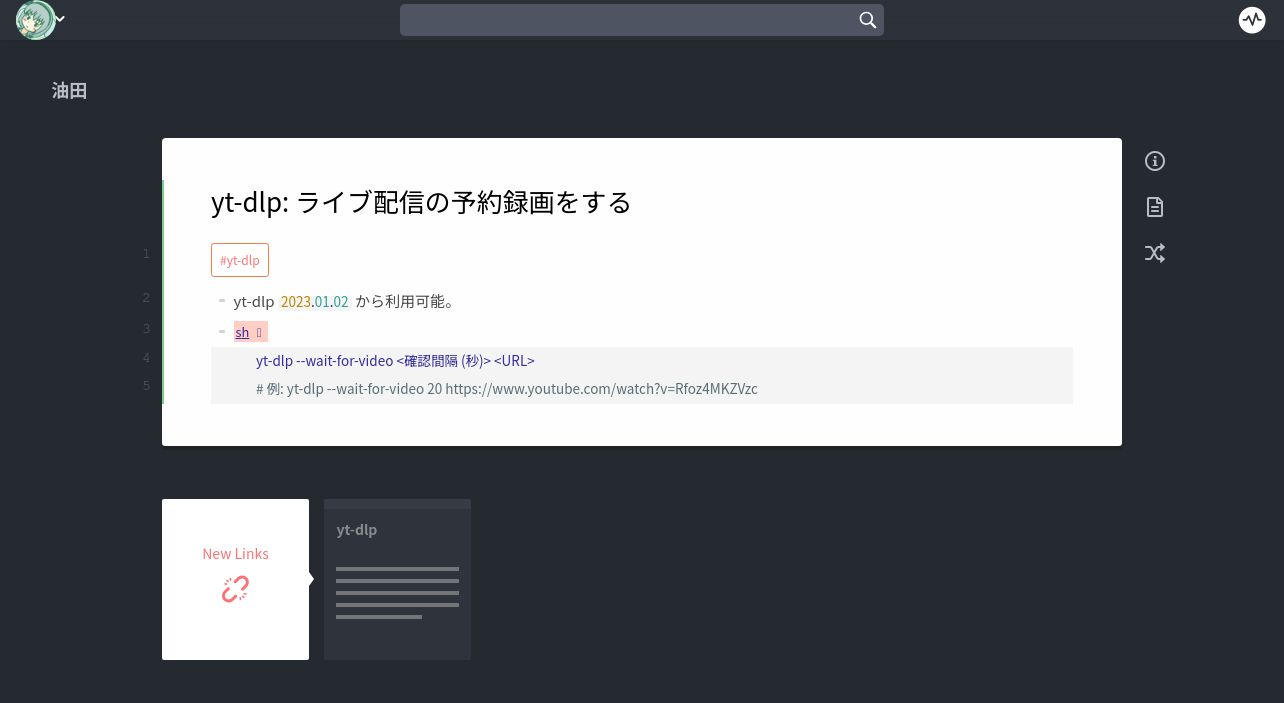Copy code with icon next to sh
This screenshot has height=703, width=1284.
click(x=259, y=332)
